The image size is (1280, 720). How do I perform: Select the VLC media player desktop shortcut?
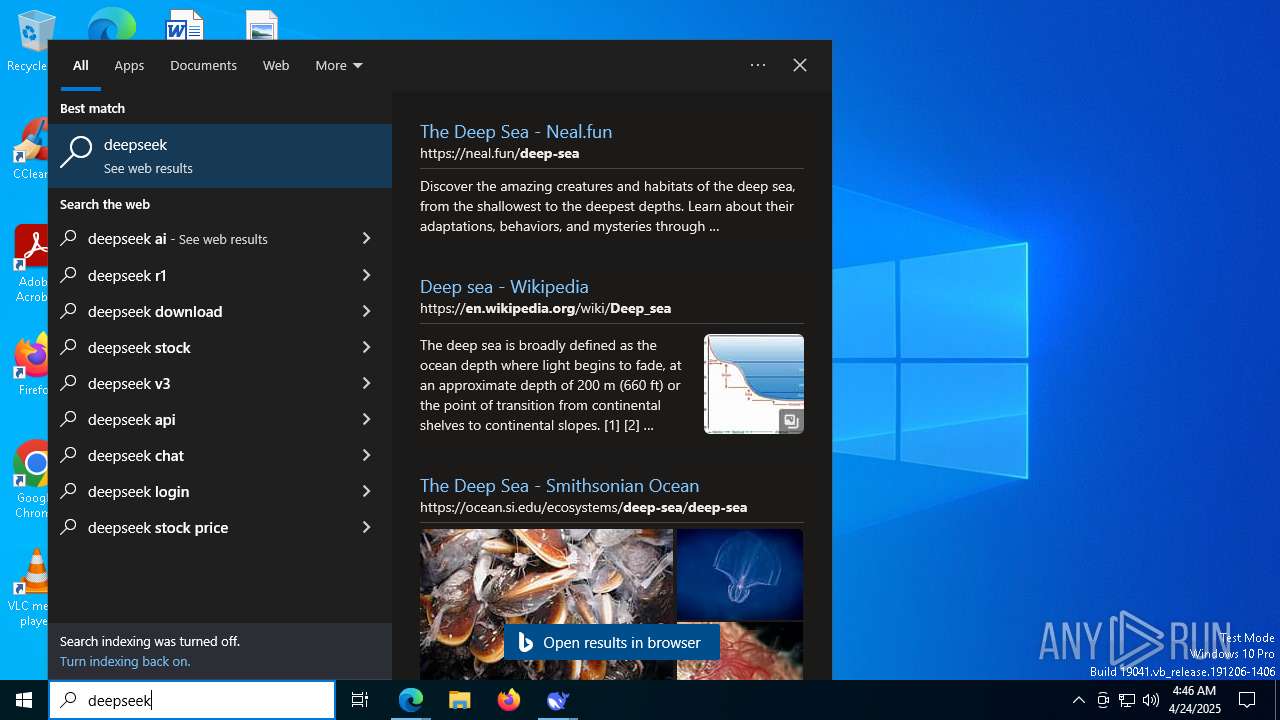(x=30, y=588)
